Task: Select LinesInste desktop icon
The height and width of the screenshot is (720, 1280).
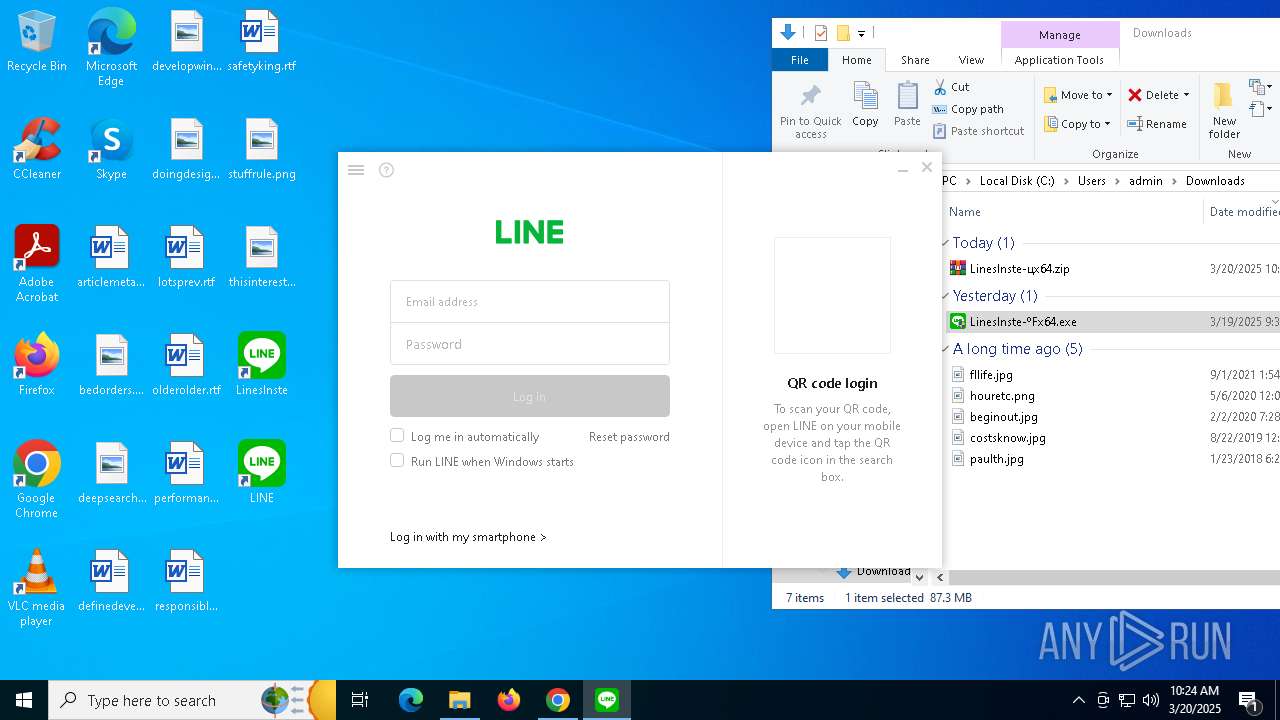Action: [262, 366]
